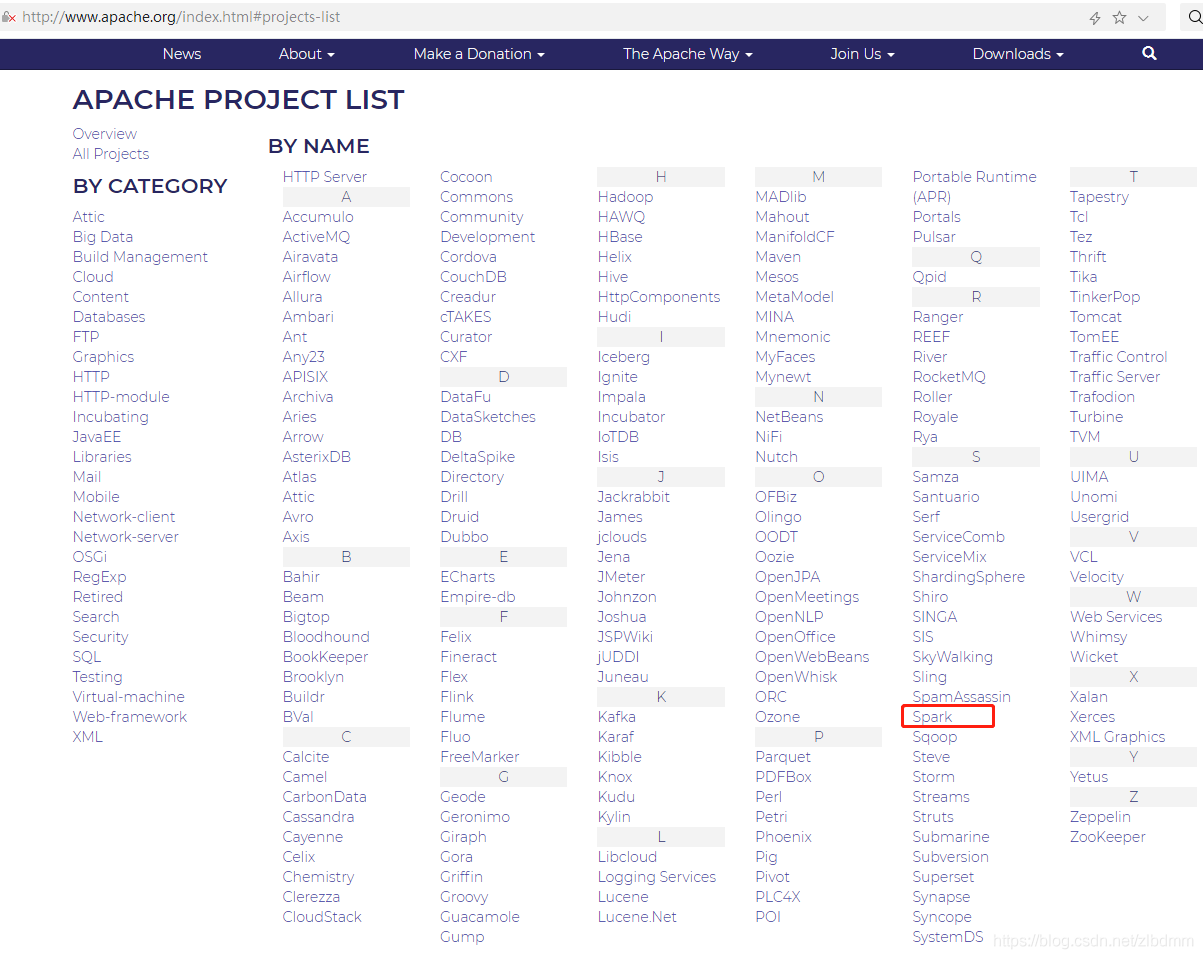Open the Logging Services link

[657, 877]
